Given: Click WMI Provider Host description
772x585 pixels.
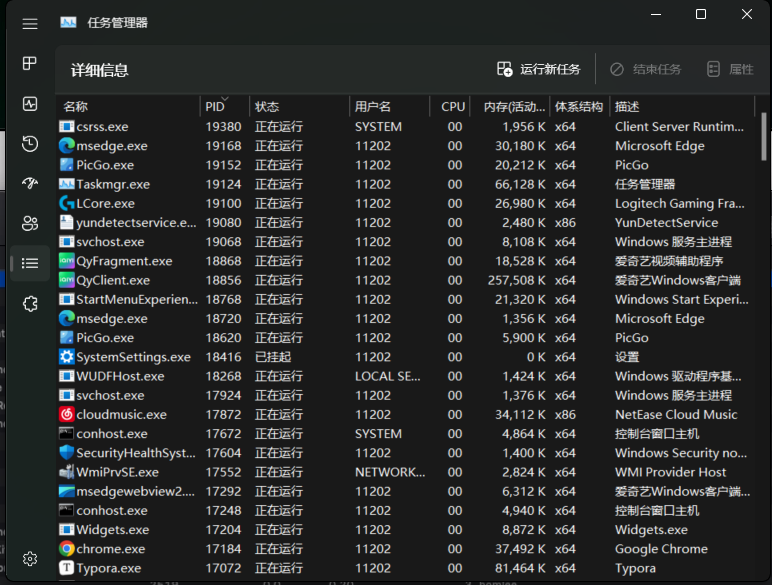Looking at the screenshot, I should (x=670, y=472).
